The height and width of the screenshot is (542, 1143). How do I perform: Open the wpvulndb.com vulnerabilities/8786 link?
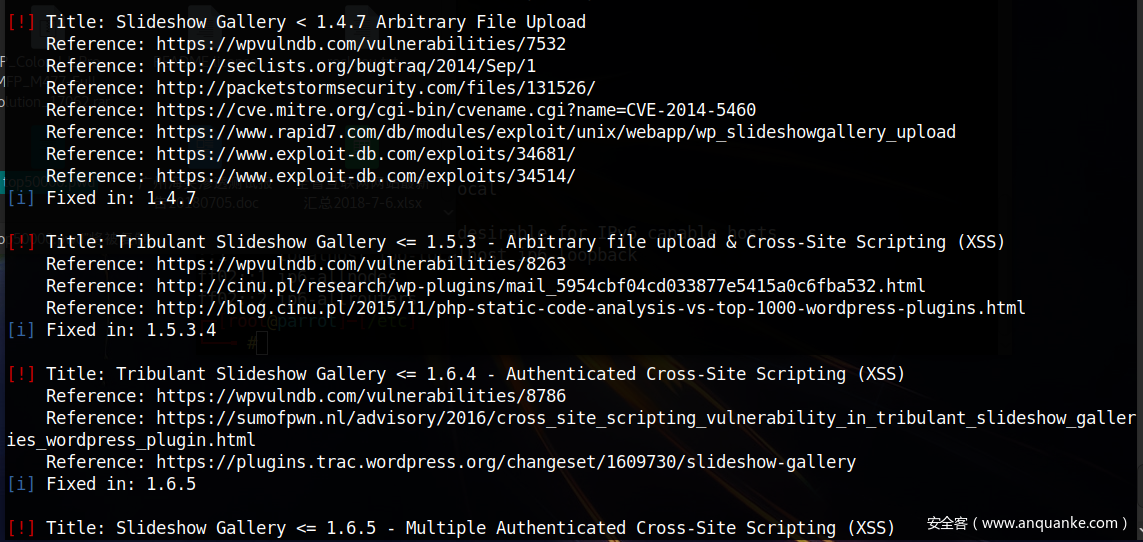coord(361,396)
